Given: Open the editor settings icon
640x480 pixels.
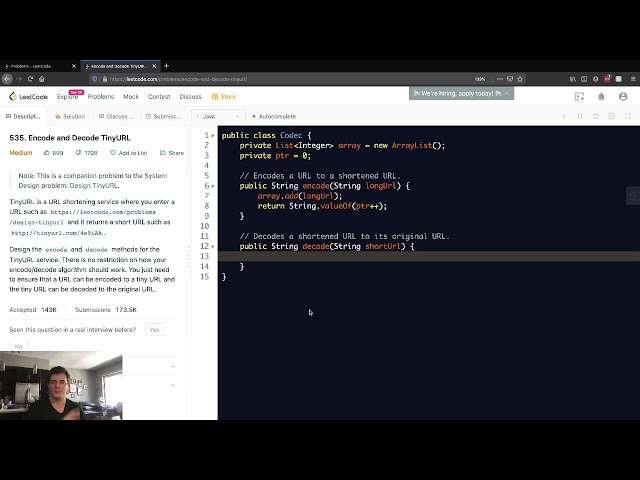Looking at the screenshot, I should [x=611, y=116].
